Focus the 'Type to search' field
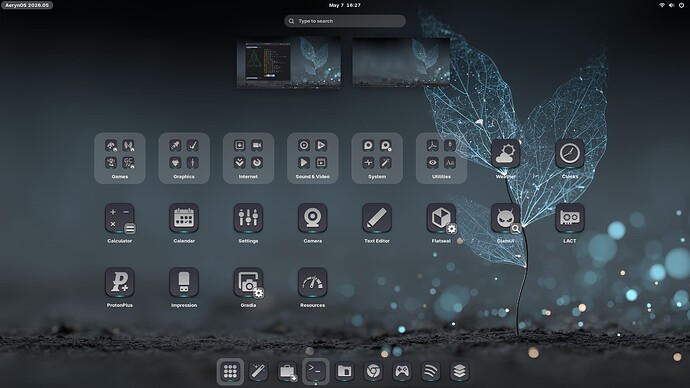 345,21
